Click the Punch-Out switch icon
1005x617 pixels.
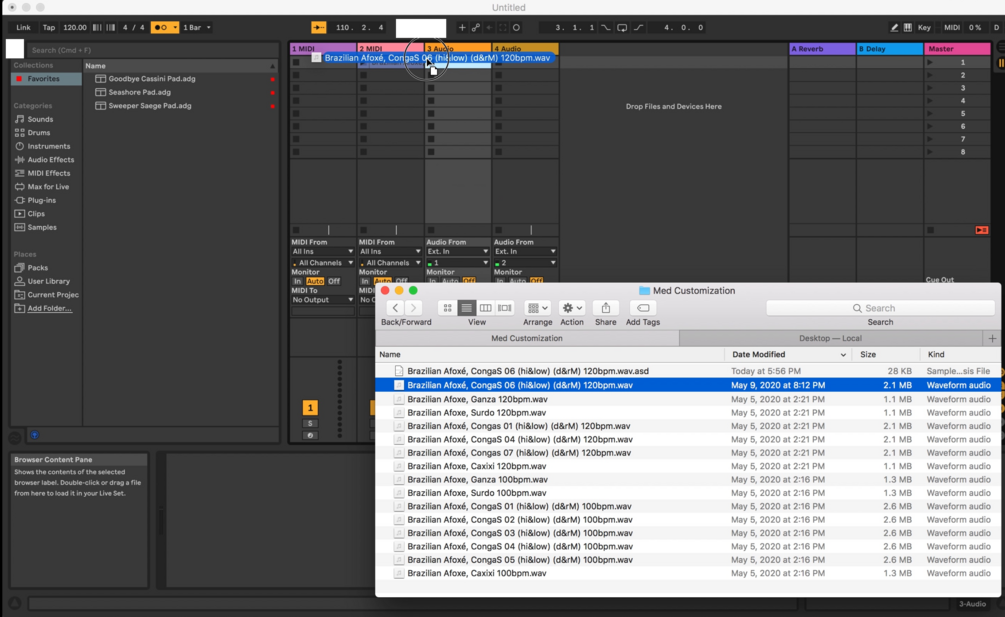[x=638, y=28]
